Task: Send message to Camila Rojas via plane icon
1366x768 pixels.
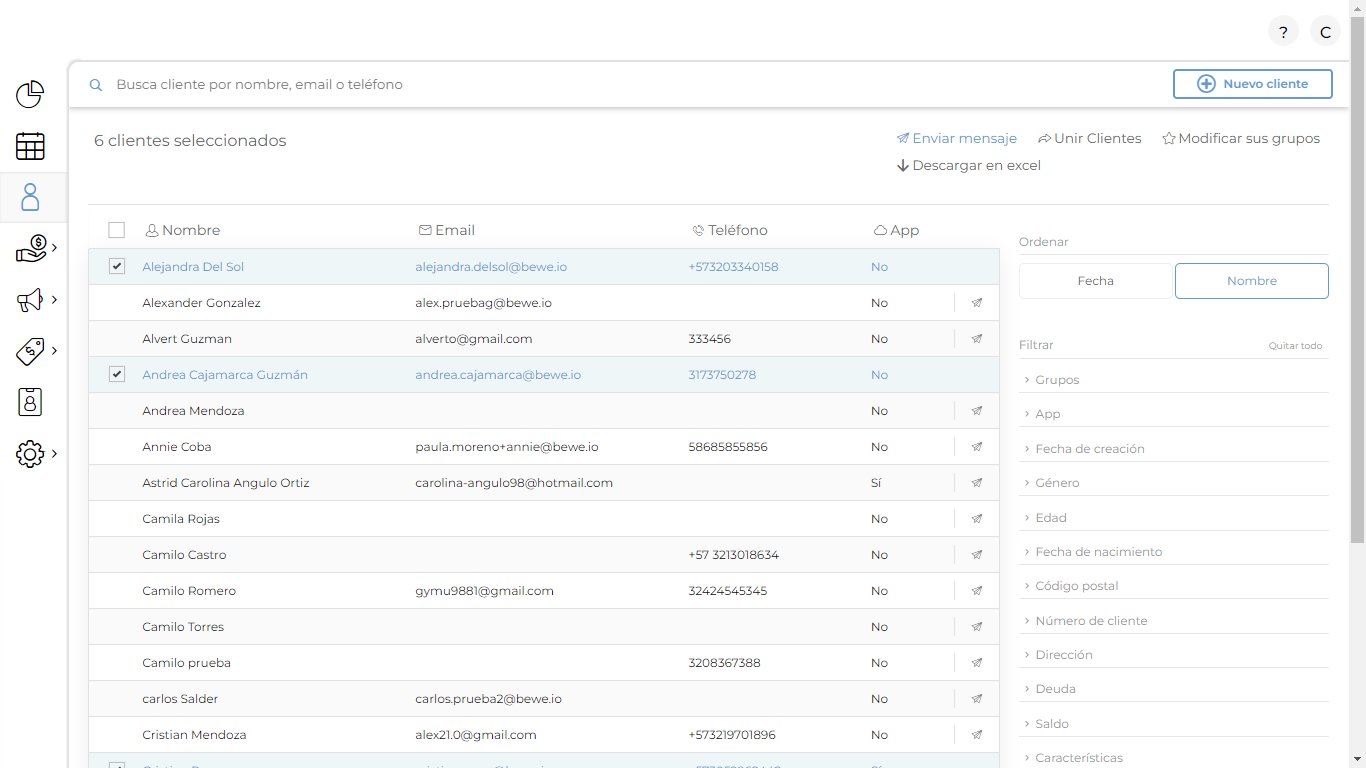Action: click(x=977, y=519)
